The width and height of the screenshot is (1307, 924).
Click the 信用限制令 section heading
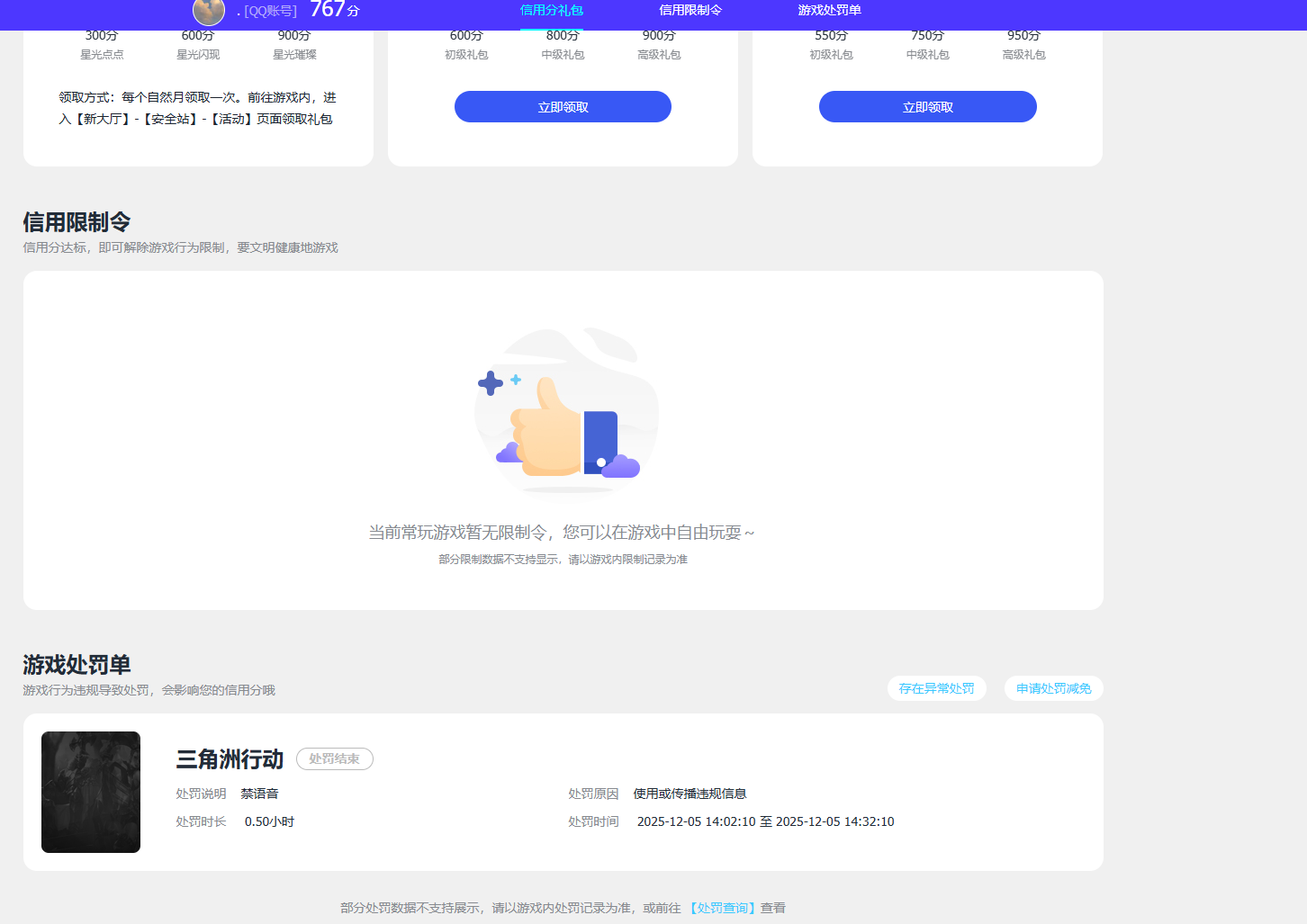pos(77,222)
